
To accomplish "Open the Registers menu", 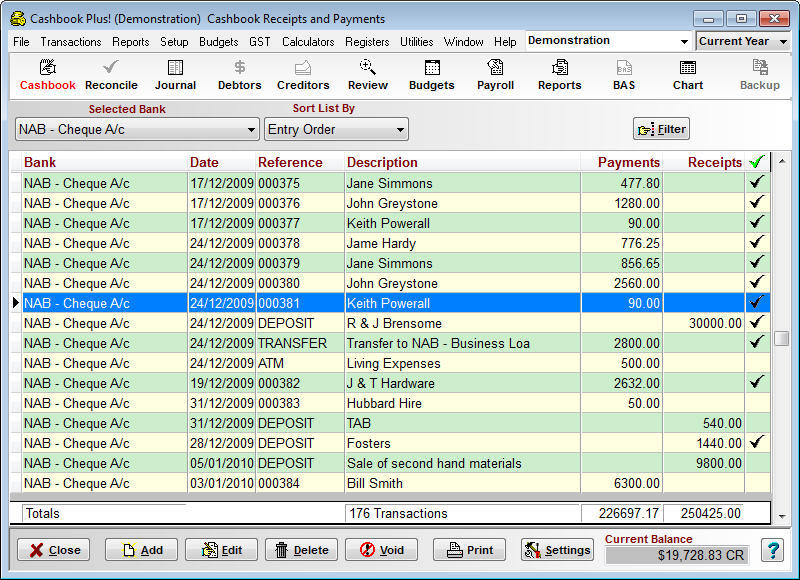I will pos(367,42).
